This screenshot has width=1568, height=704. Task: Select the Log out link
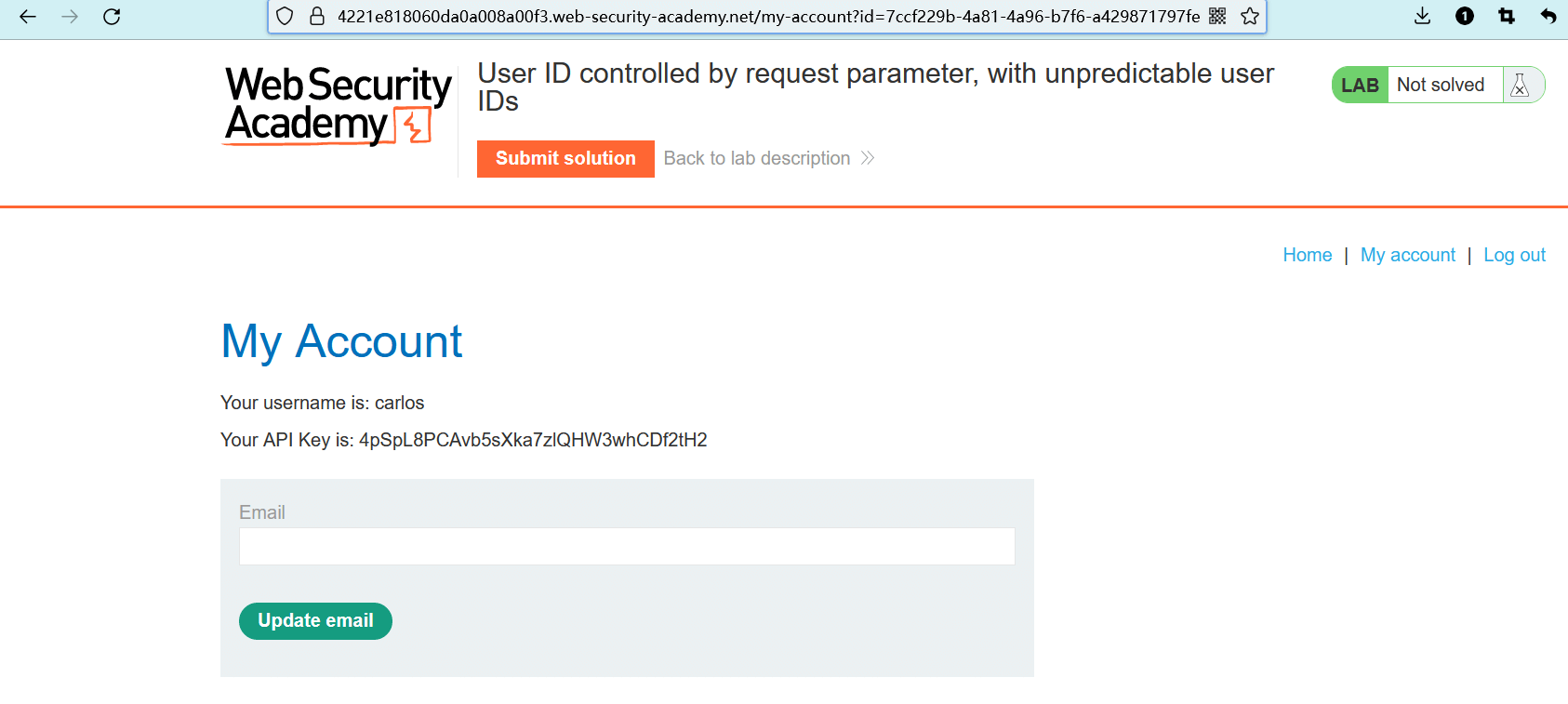(1514, 255)
